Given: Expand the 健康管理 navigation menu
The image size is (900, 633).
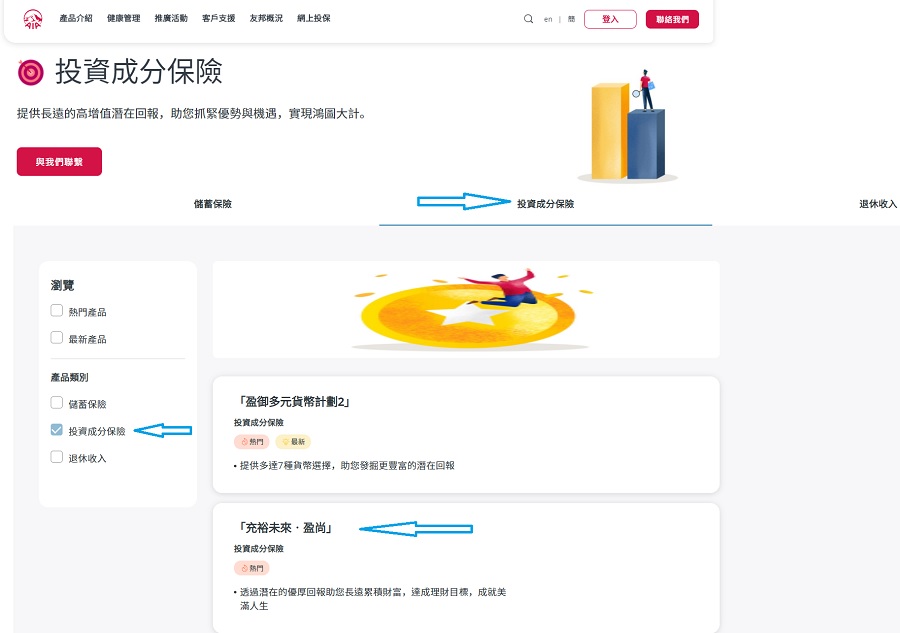Looking at the screenshot, I should point(123,19).
